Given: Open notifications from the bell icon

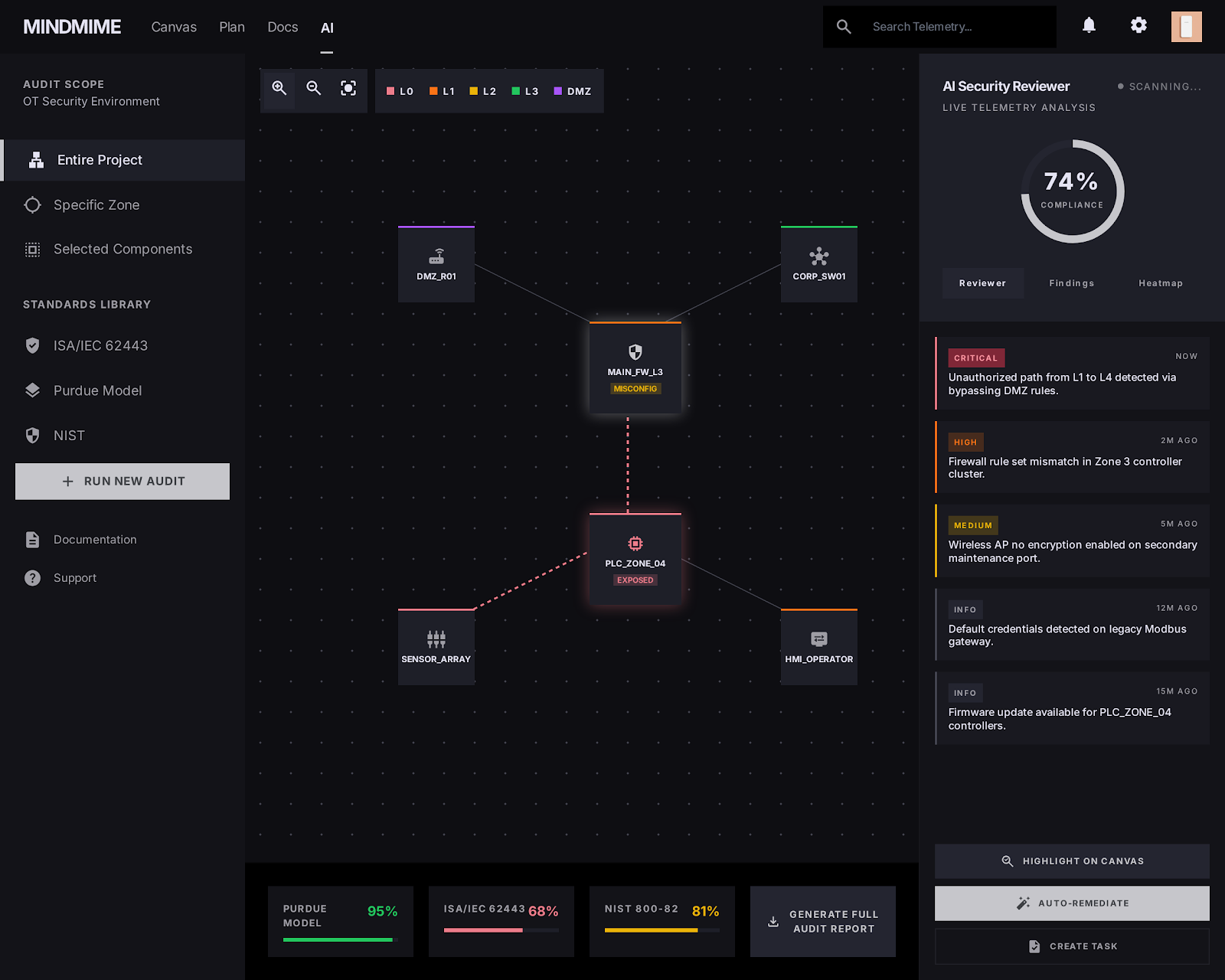Looking at the screenshot, I should (1089, 25).
